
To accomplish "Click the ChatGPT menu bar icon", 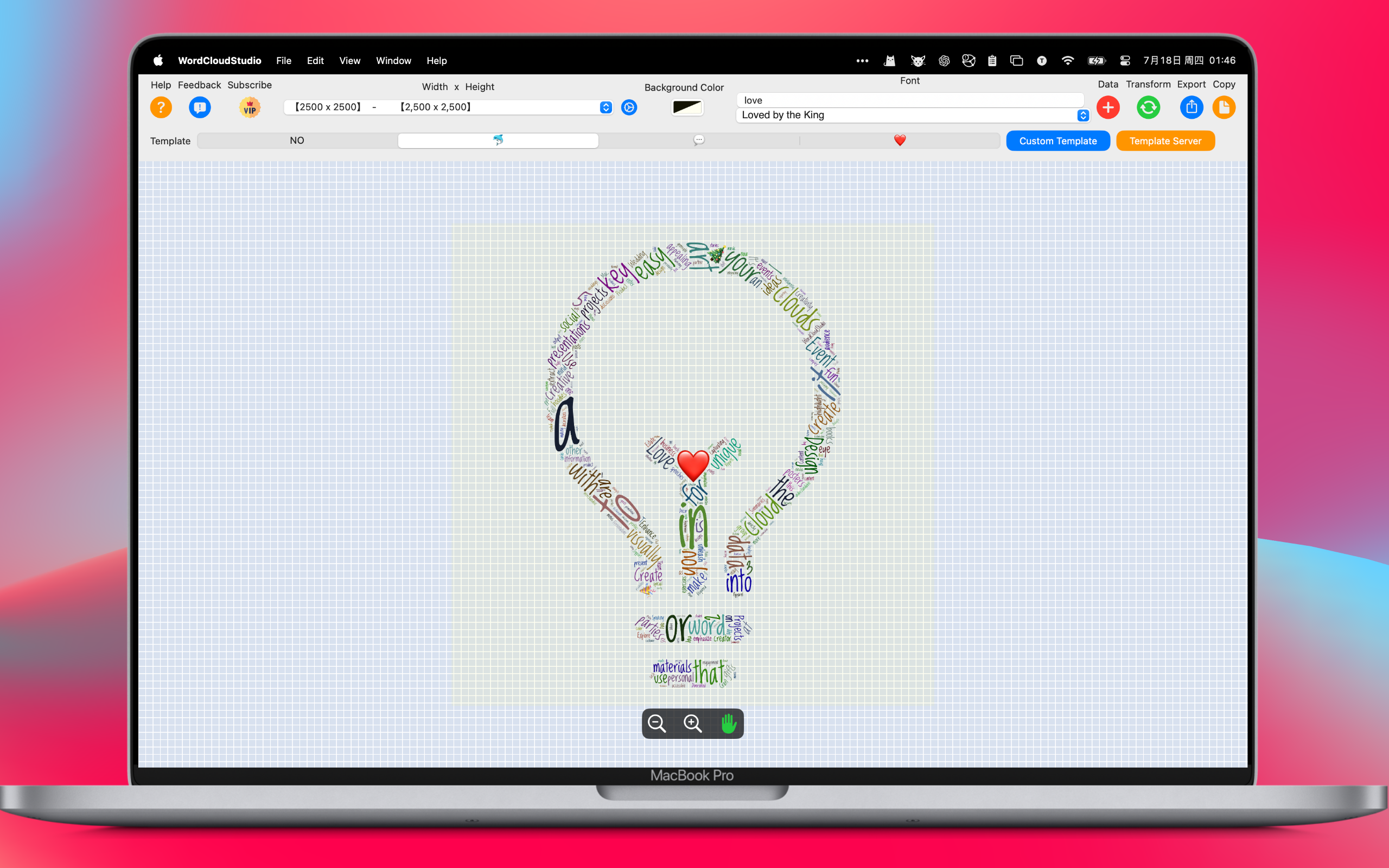I will coord(944,60).
